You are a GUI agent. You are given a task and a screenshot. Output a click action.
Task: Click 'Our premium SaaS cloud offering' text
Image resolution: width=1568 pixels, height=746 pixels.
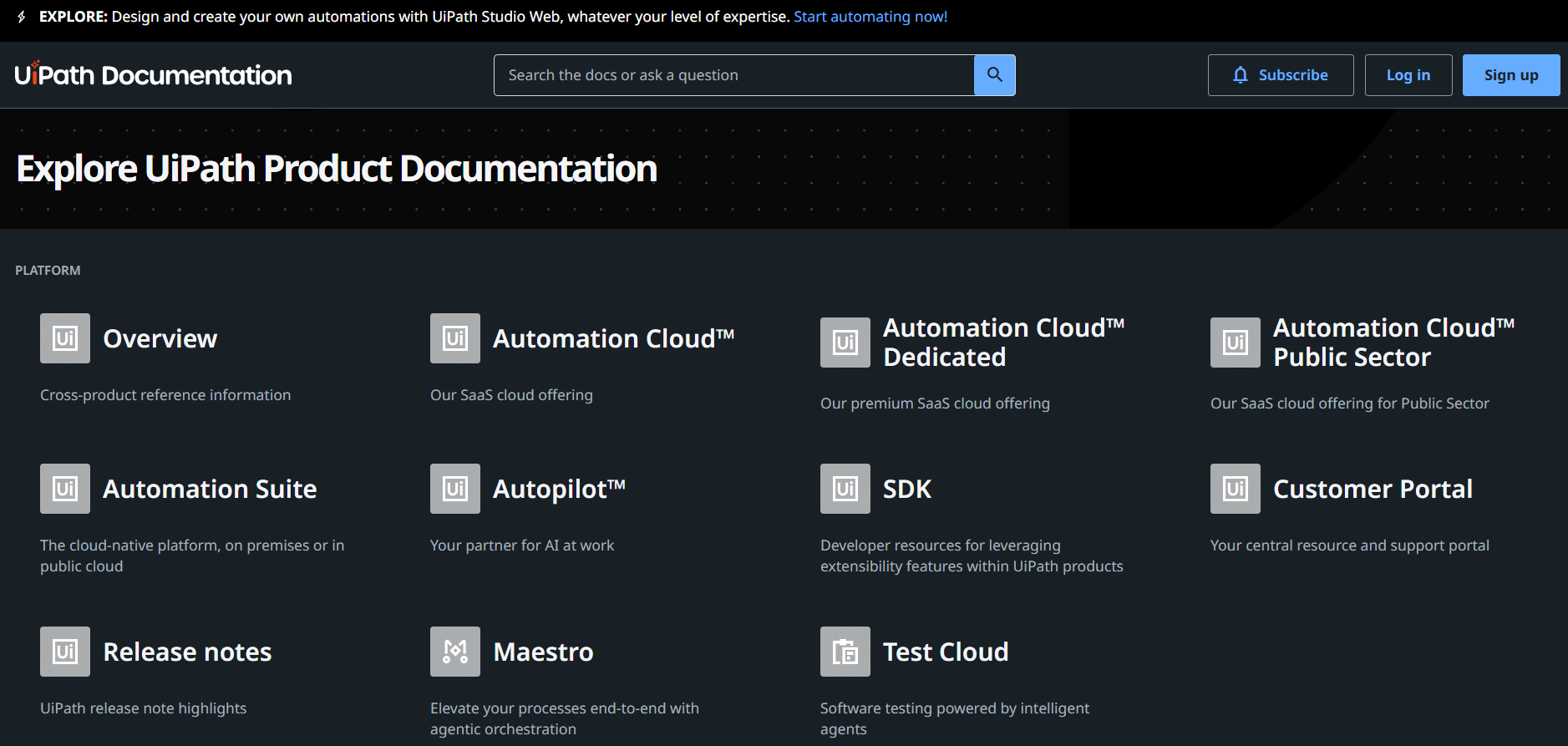coord(935,403)
